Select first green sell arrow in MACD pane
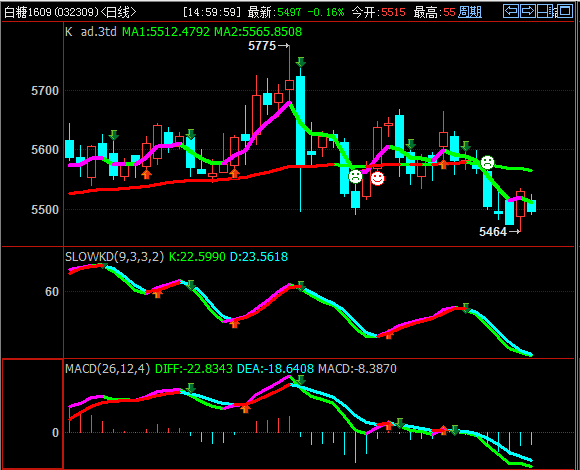 (190, 388)
